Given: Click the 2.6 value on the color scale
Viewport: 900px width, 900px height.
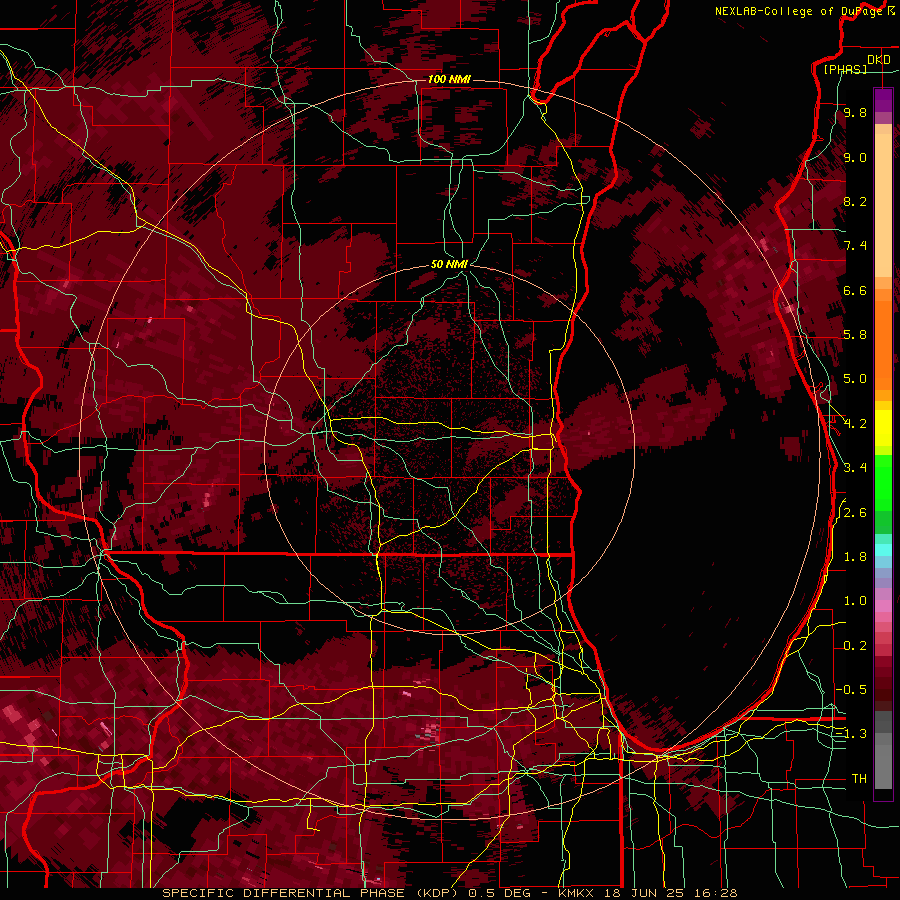Looking at the screenshot, I should 855,512.
